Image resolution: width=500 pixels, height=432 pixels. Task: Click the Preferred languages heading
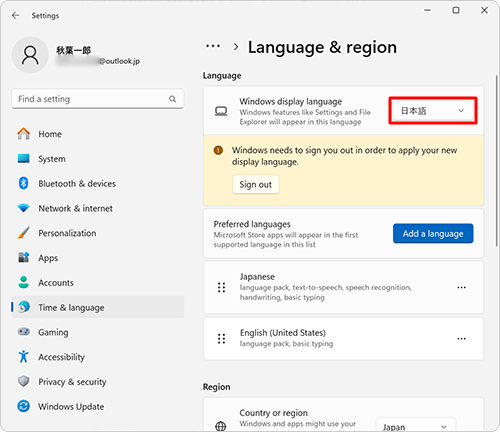click(252, 224)
